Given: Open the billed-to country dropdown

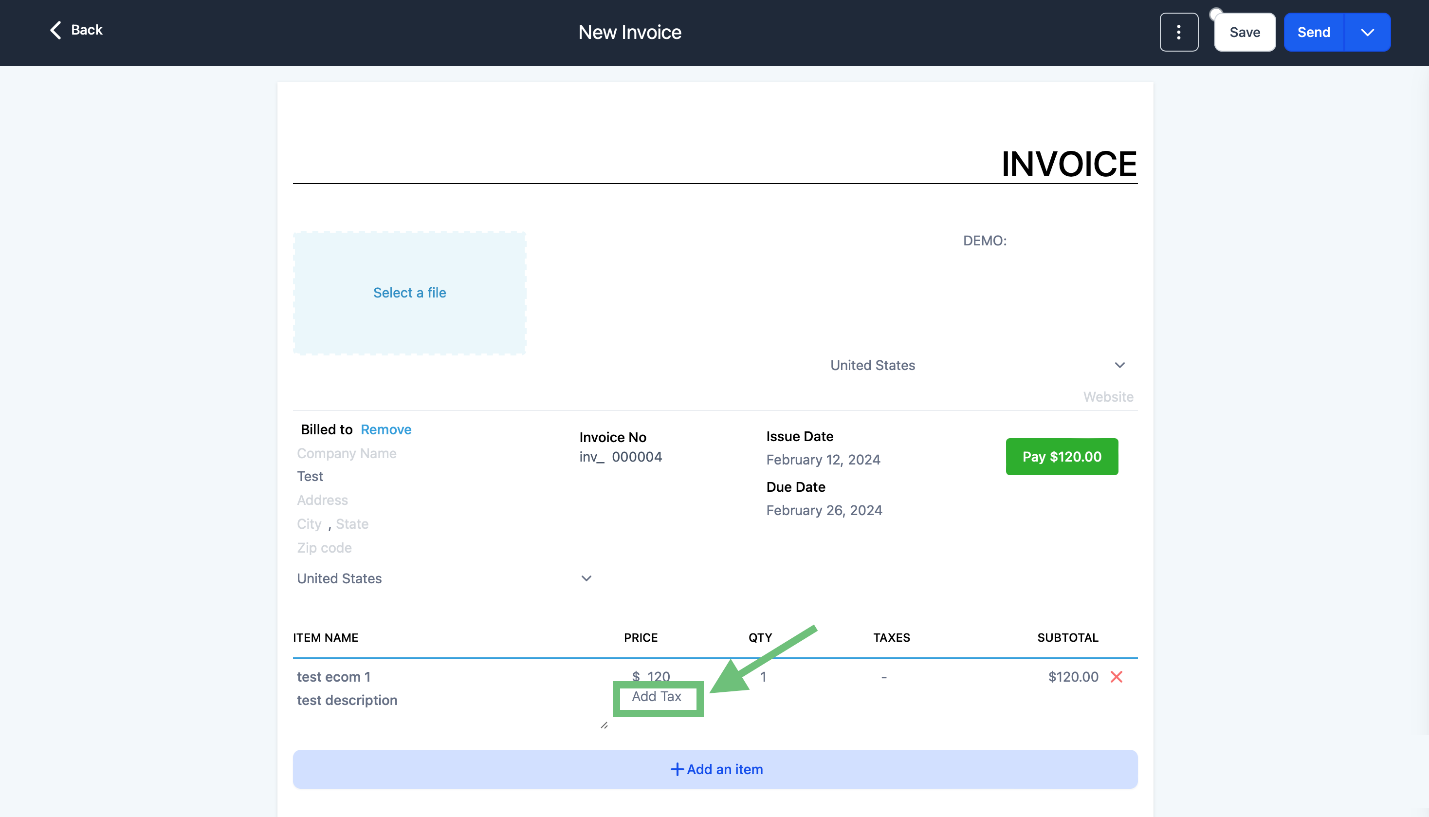Looking at the screenshot, I should coord(445,578).
